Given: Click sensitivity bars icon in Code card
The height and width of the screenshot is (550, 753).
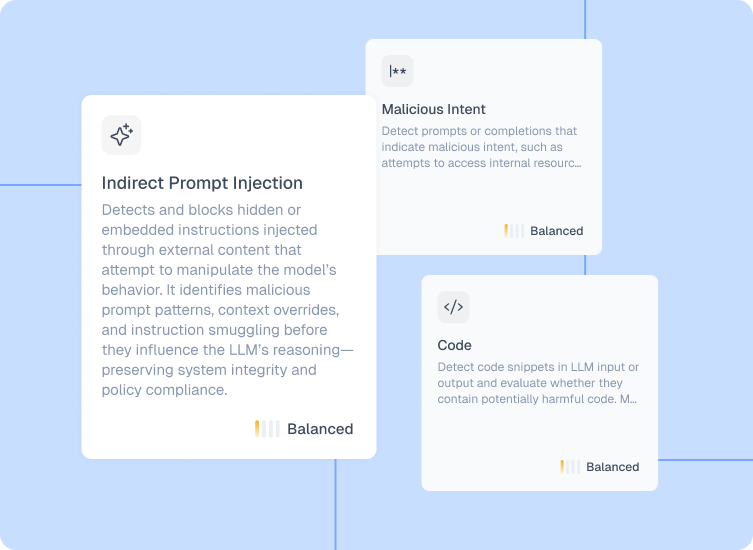Looking at the screenshot, I should point(569,467).
